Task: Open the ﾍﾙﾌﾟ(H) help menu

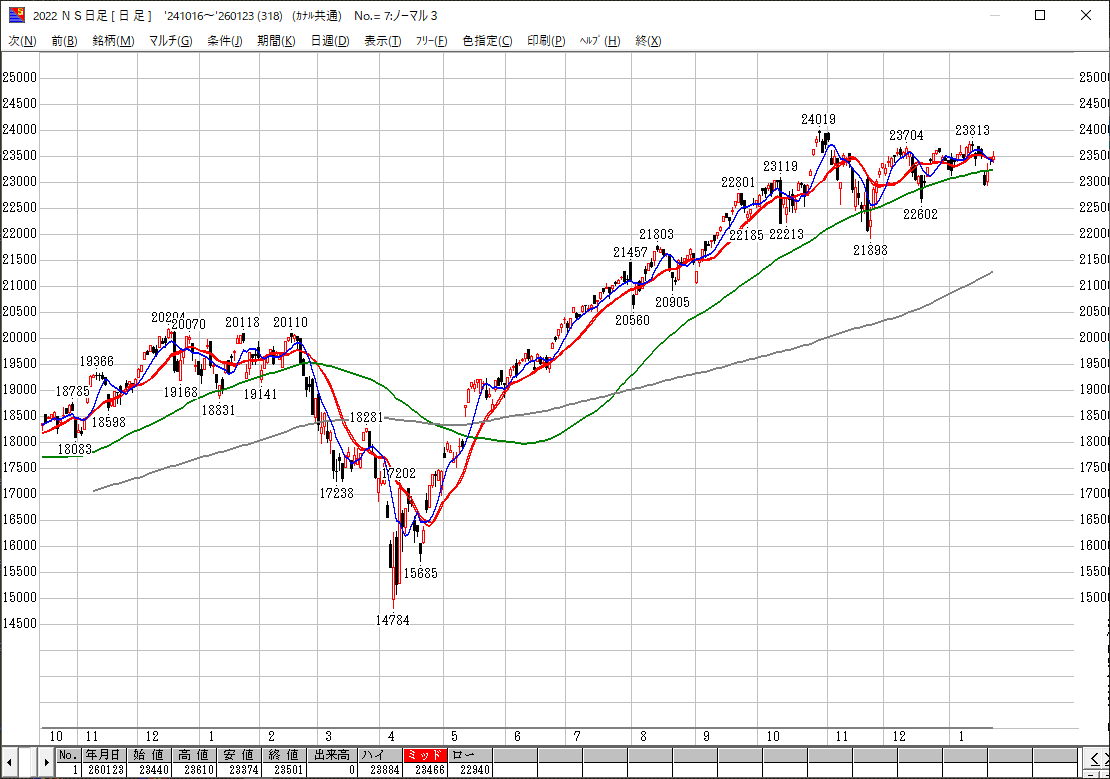Action: tap(600, 41)
